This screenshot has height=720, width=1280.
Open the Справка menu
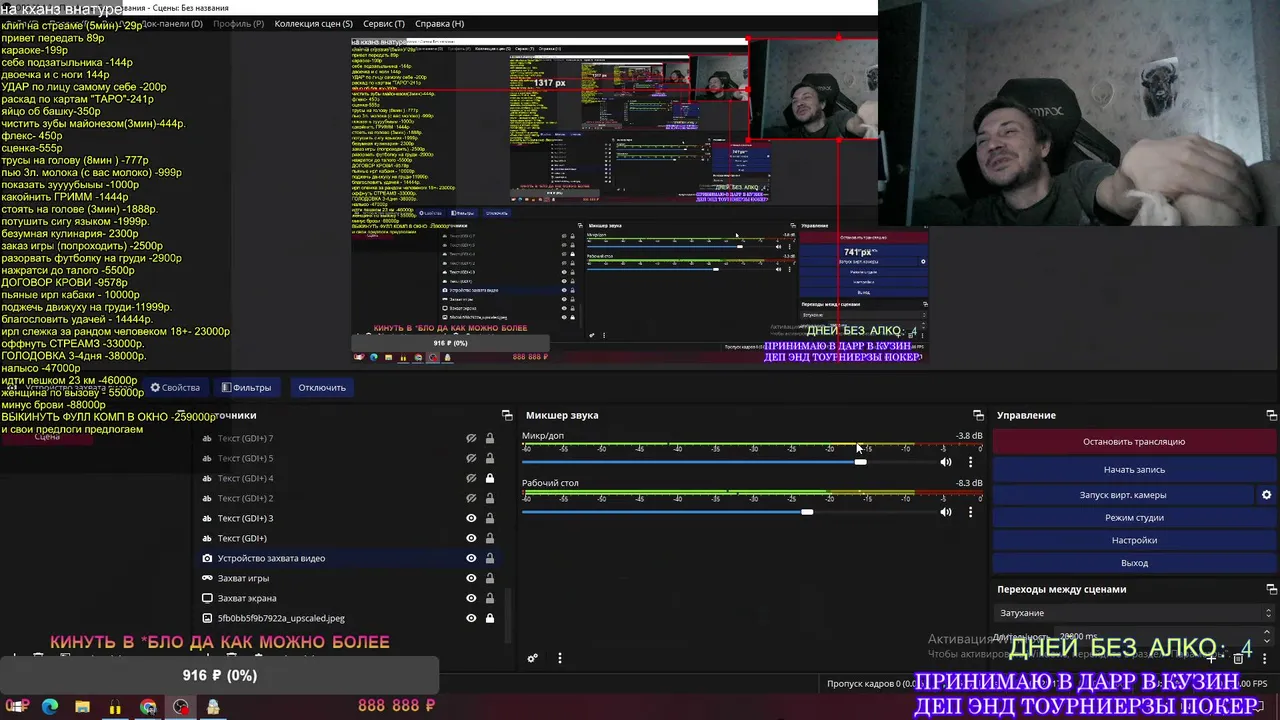tap(439, 23)
